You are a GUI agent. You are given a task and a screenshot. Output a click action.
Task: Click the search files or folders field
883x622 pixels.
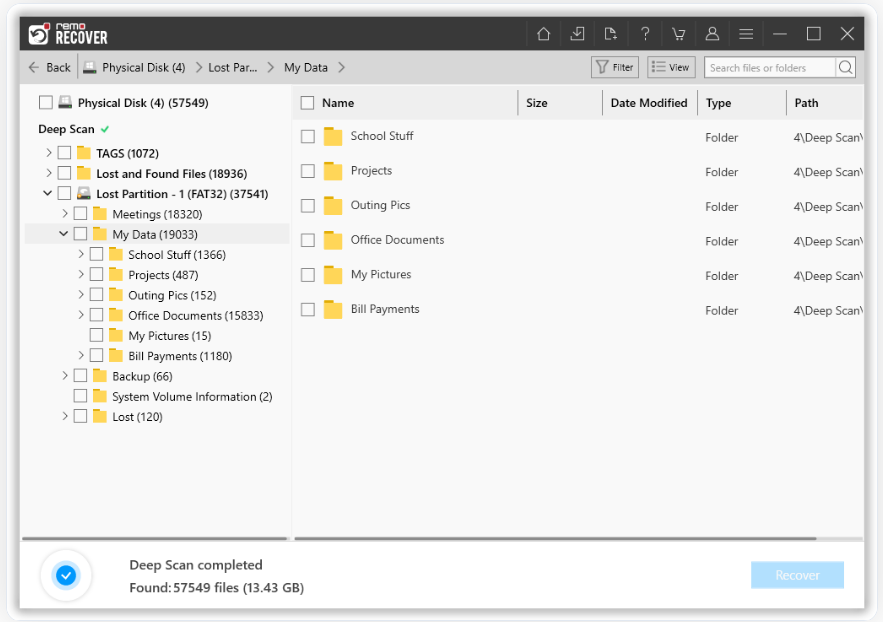pyautogui.click(x=770, y=67)
